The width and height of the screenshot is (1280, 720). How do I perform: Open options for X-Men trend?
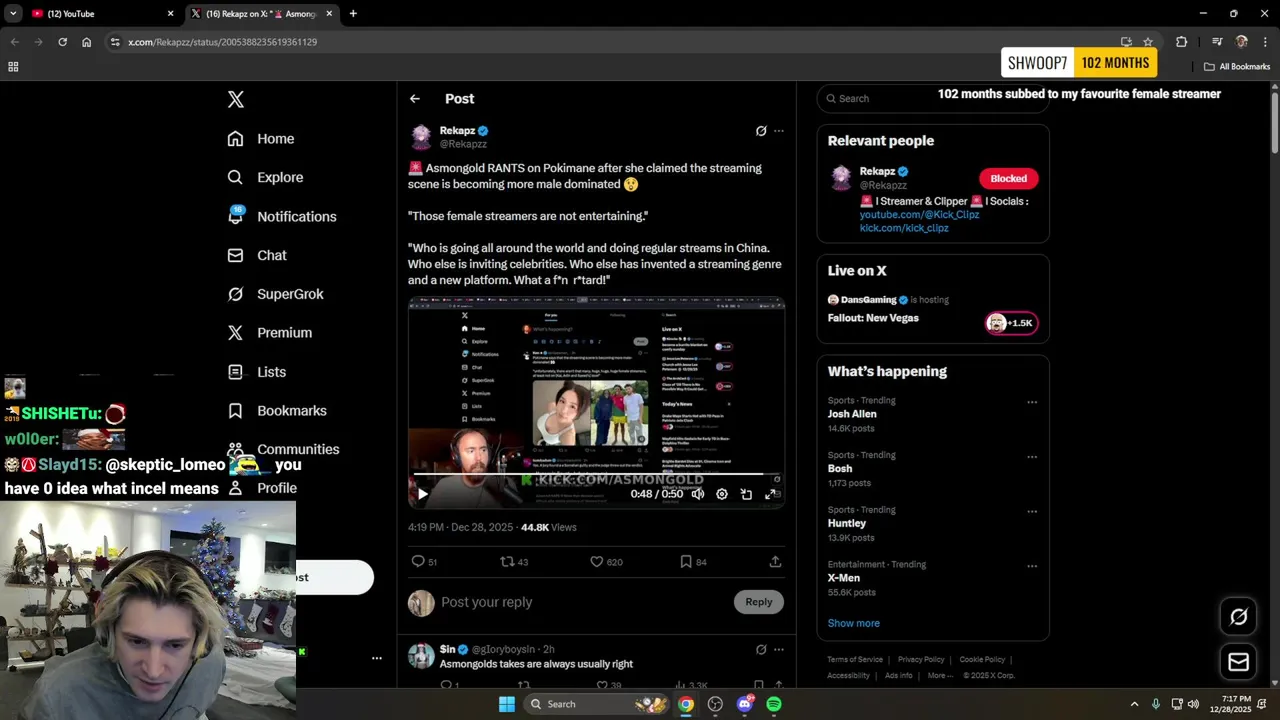tap(1032, 566)
